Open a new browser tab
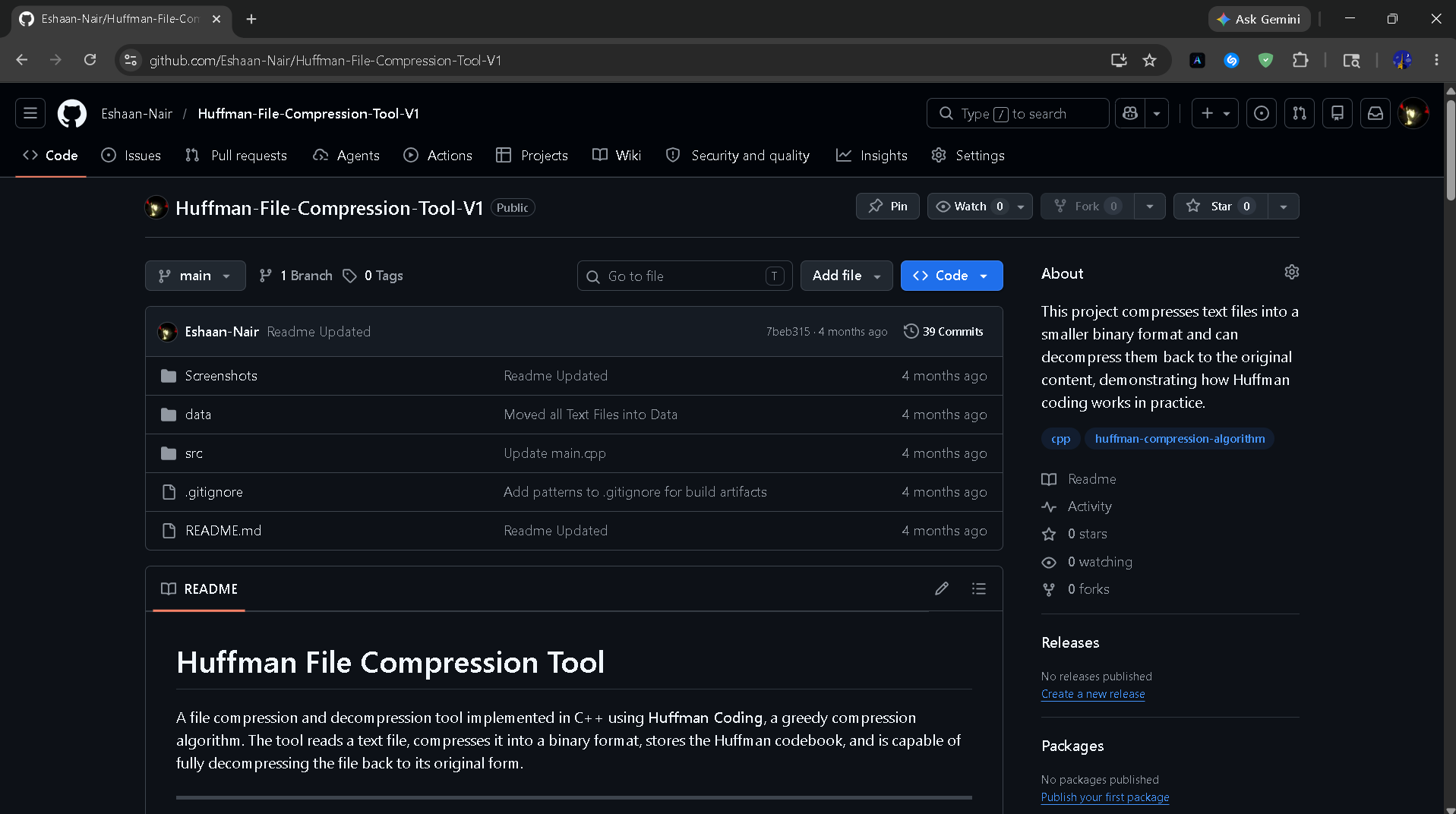This screenshot has width=1456, height=814. tap(251, 19)
